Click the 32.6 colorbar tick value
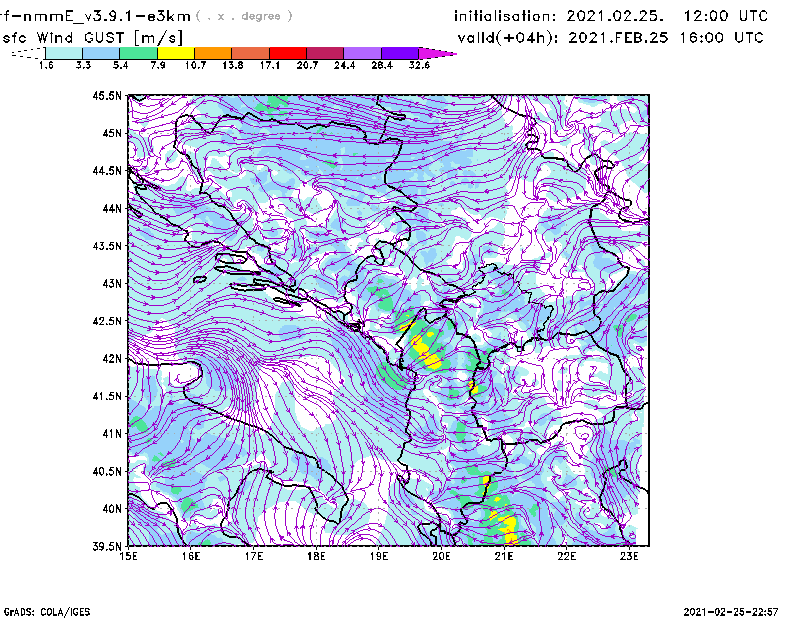This screenshot has height=618, width=800. [419, 65]
